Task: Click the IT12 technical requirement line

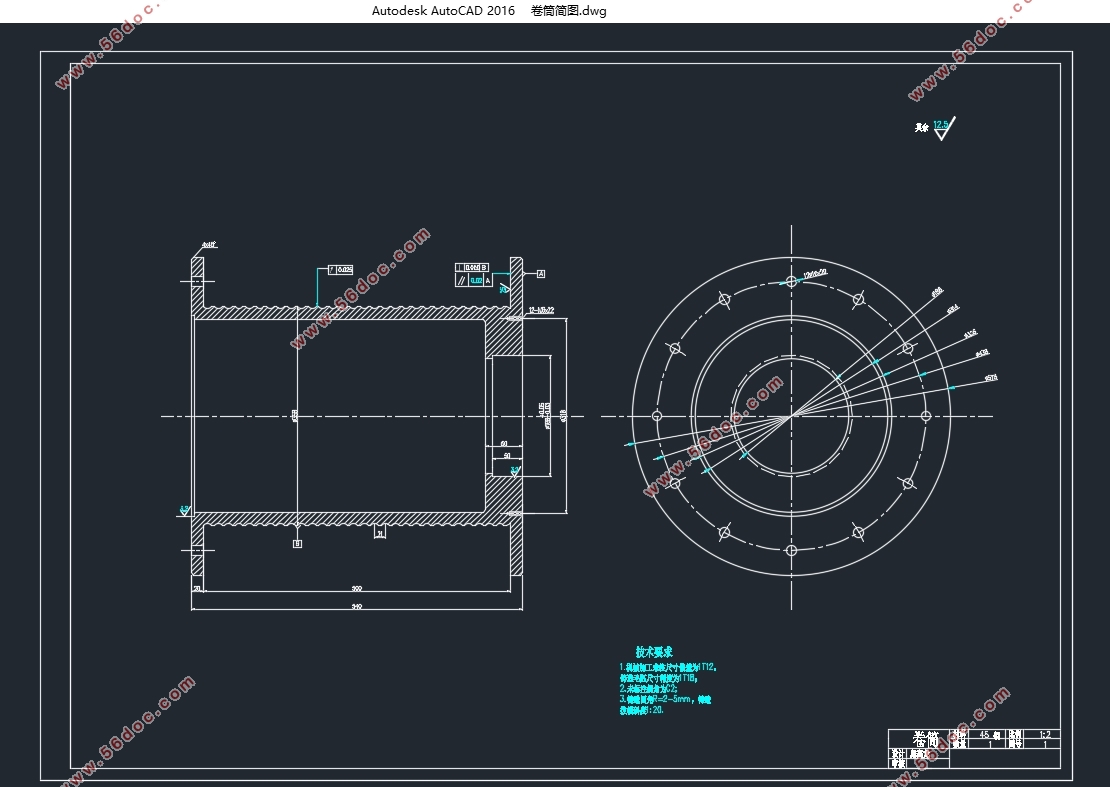Action: point(669,667)
